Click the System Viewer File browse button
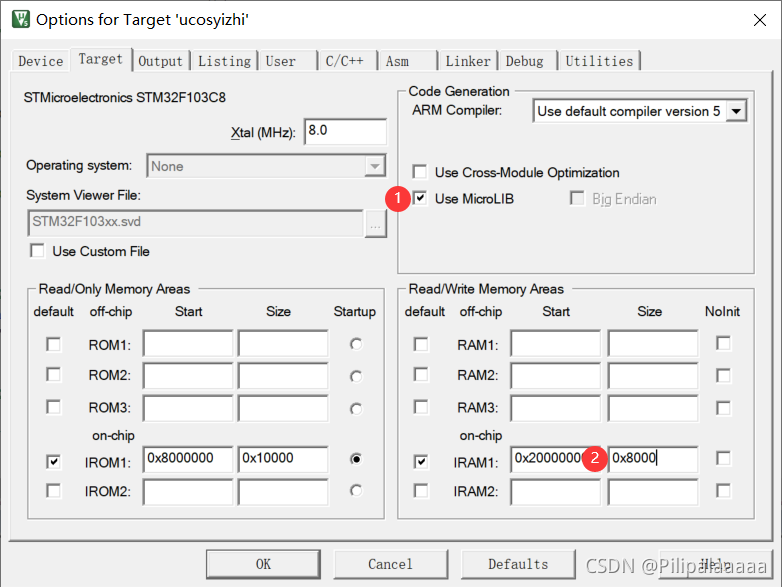 pos(376,224)
